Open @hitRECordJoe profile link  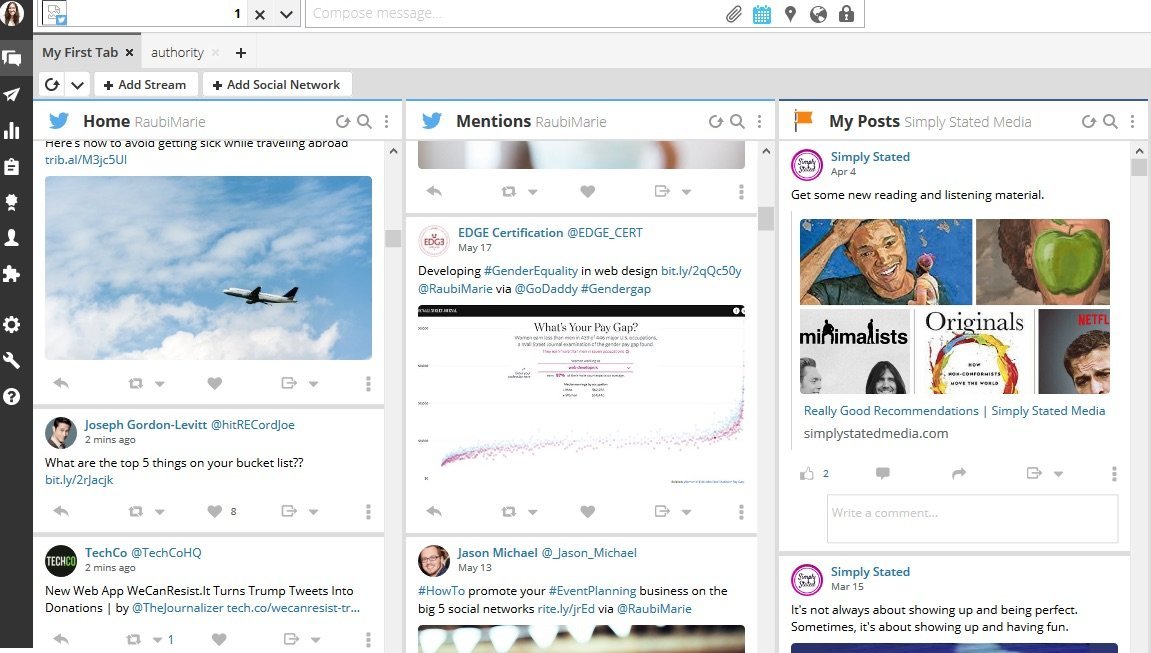[x=253, y=425]
